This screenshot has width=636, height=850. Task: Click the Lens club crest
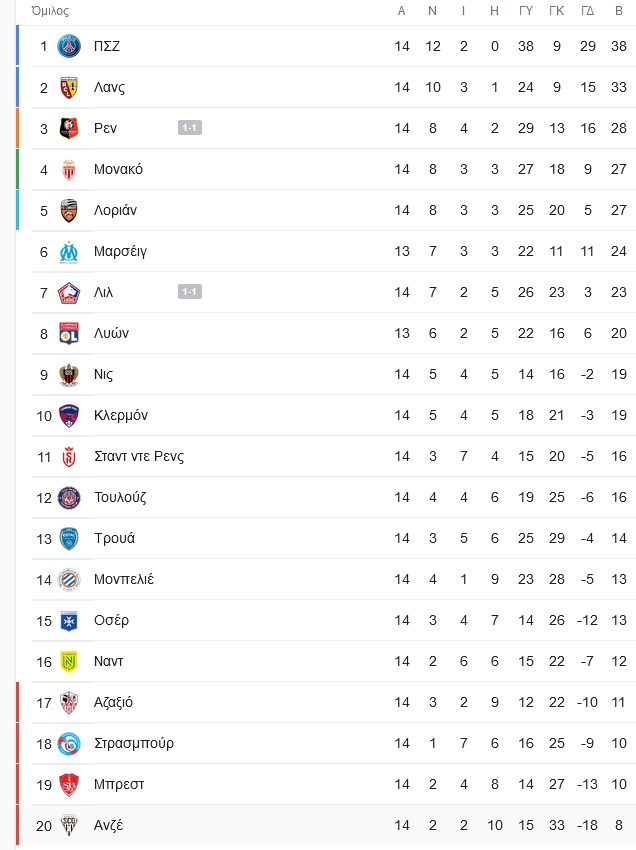click(69, 88)
